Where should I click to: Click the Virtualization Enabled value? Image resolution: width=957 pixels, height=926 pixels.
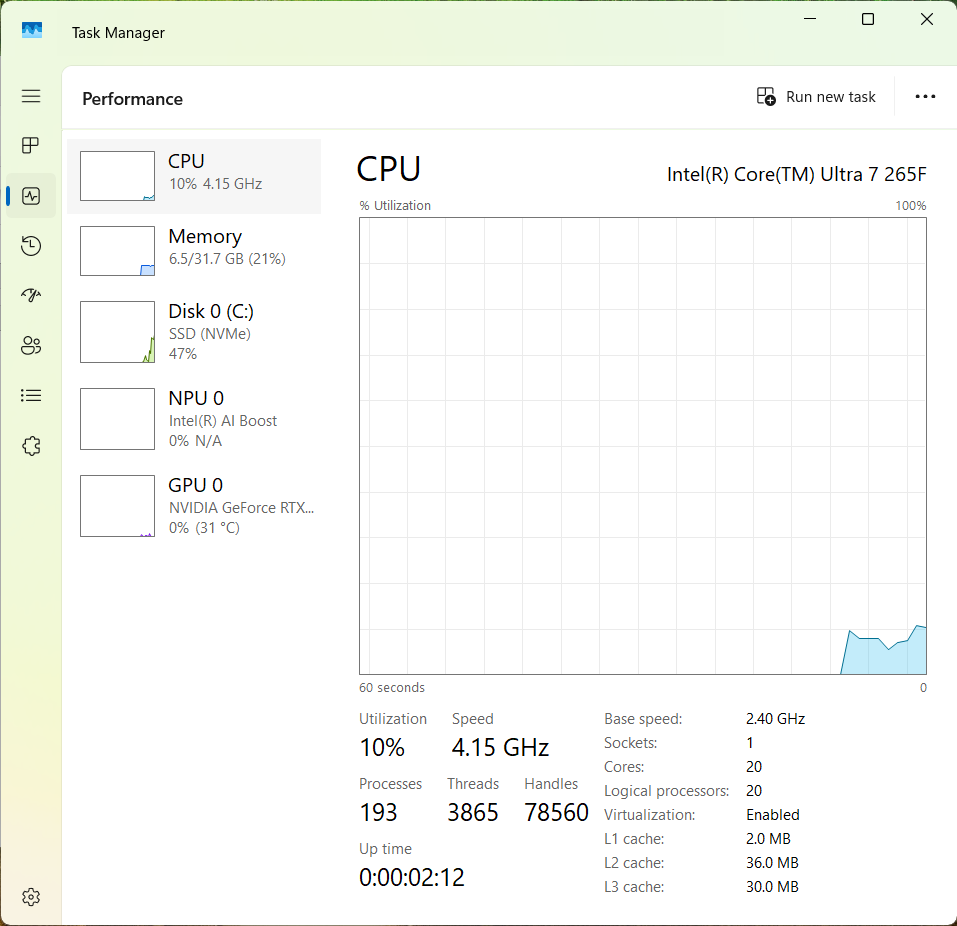click(x=773, y=815)
